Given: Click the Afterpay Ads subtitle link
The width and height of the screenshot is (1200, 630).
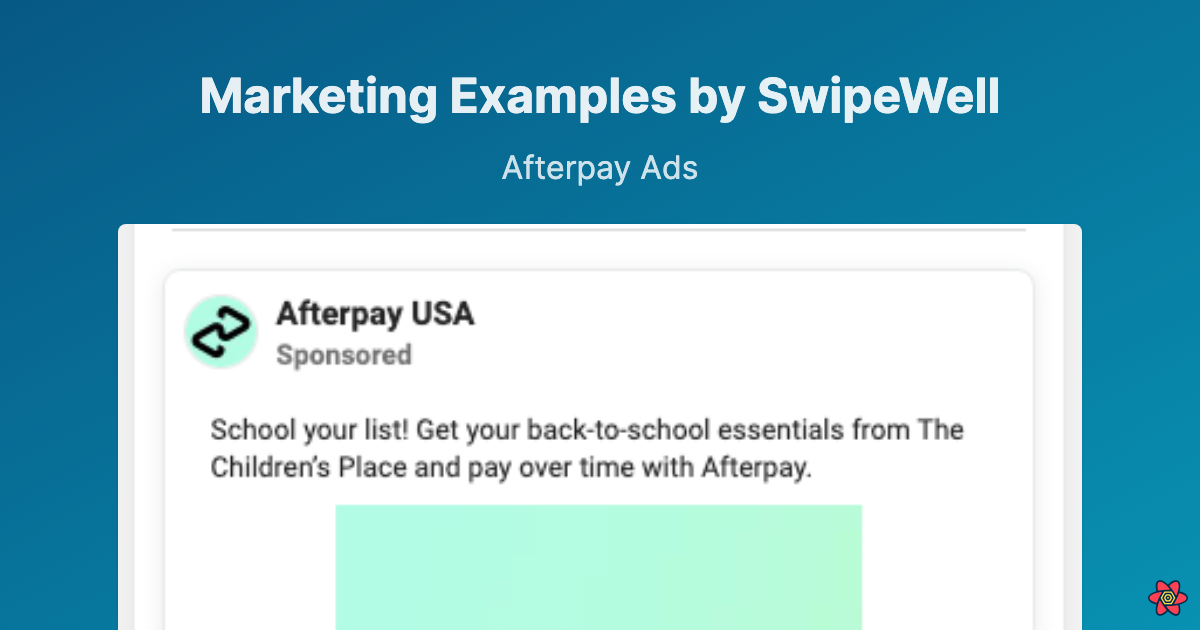Looking at the screenshot, I should [x=599, y=168].
